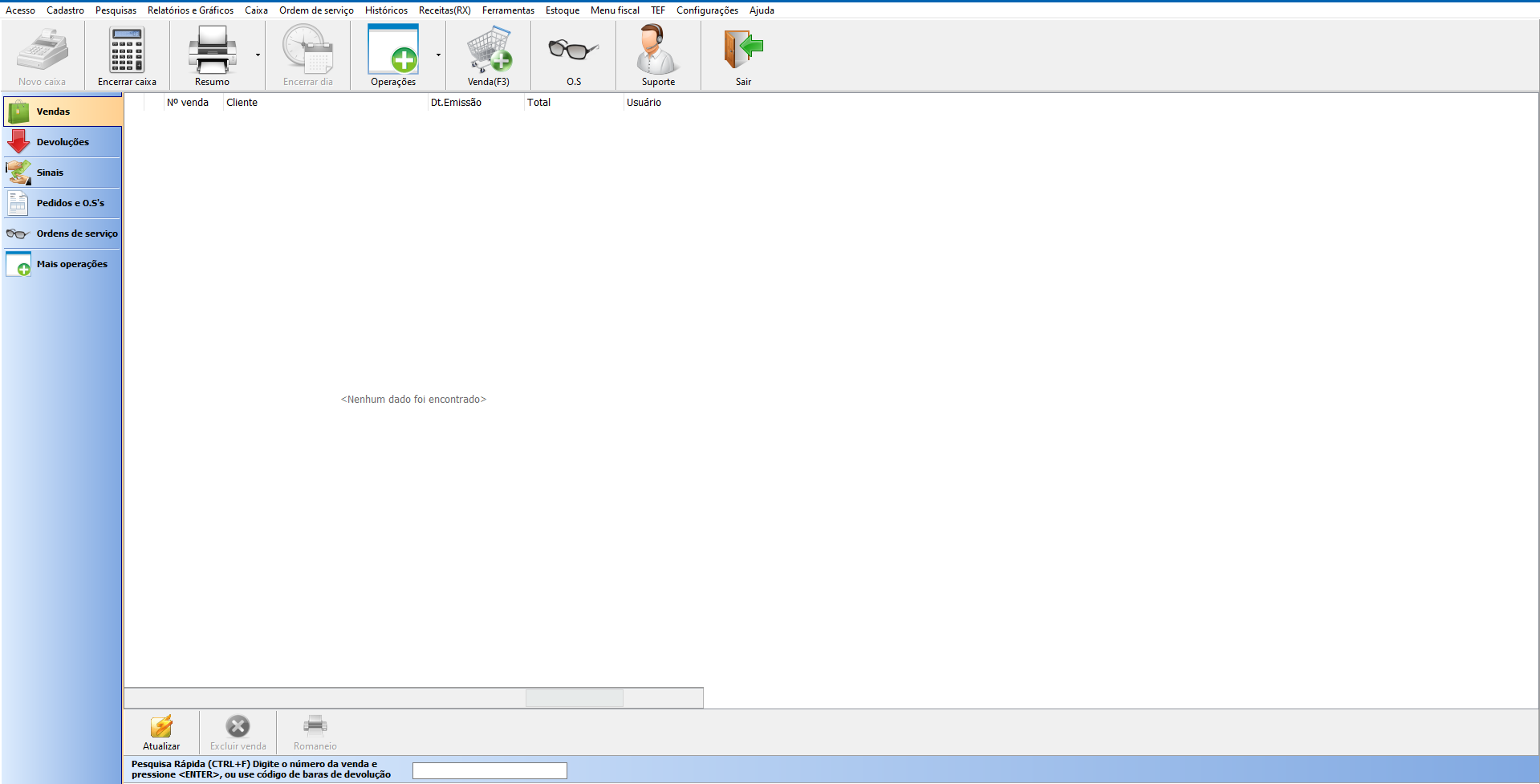The width and height of the screenshot is (1540, 784).
Task: Expand the Operações dropdown arrow
Action: (x=438, y=55)
